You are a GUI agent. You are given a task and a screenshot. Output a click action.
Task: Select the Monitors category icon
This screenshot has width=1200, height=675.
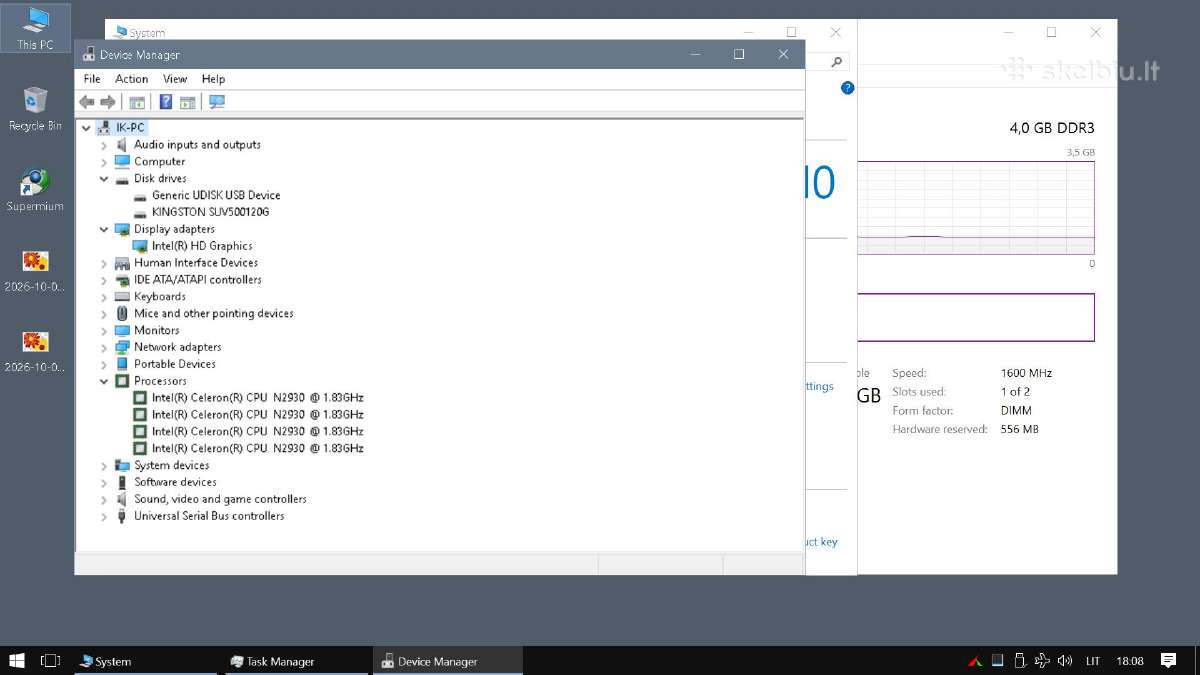[122, 330]
